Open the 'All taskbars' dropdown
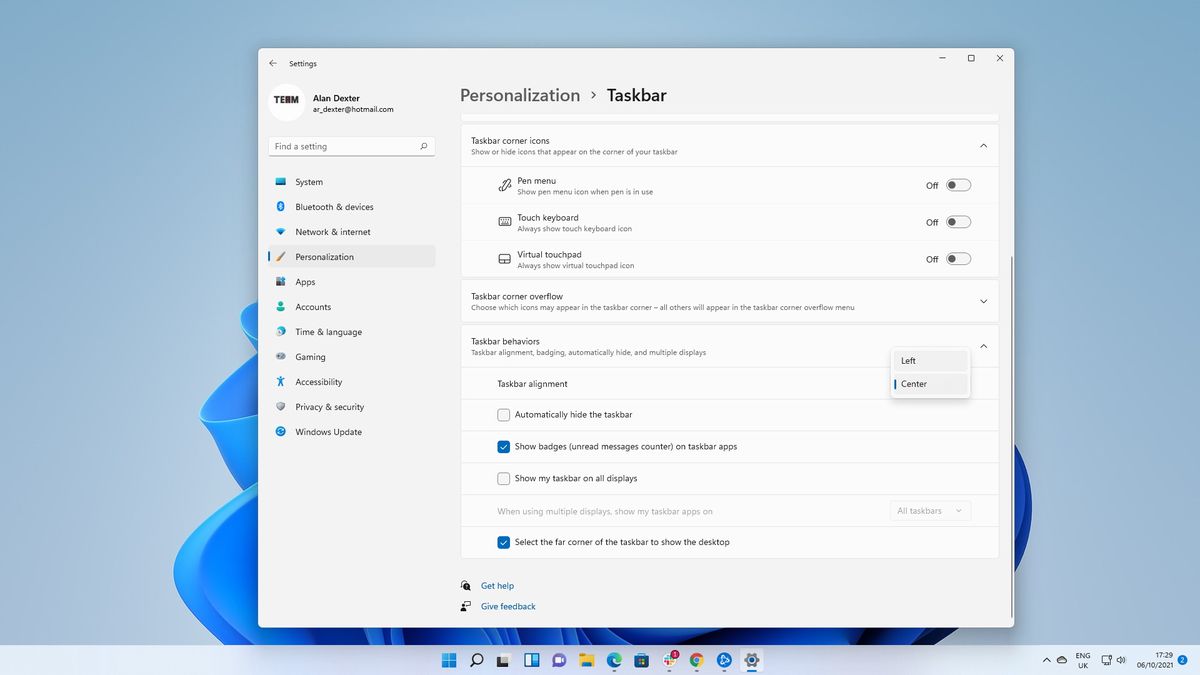 click(x=929, y=510)
